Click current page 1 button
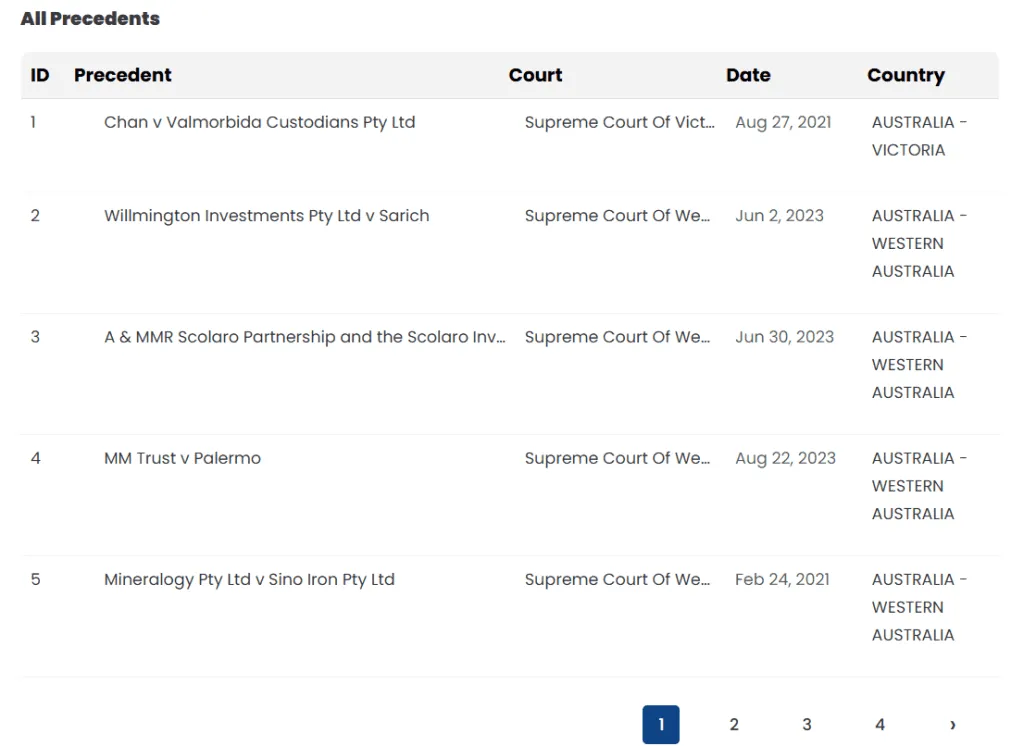This screenshot has width=1024, height=746. tap(661, 724)
